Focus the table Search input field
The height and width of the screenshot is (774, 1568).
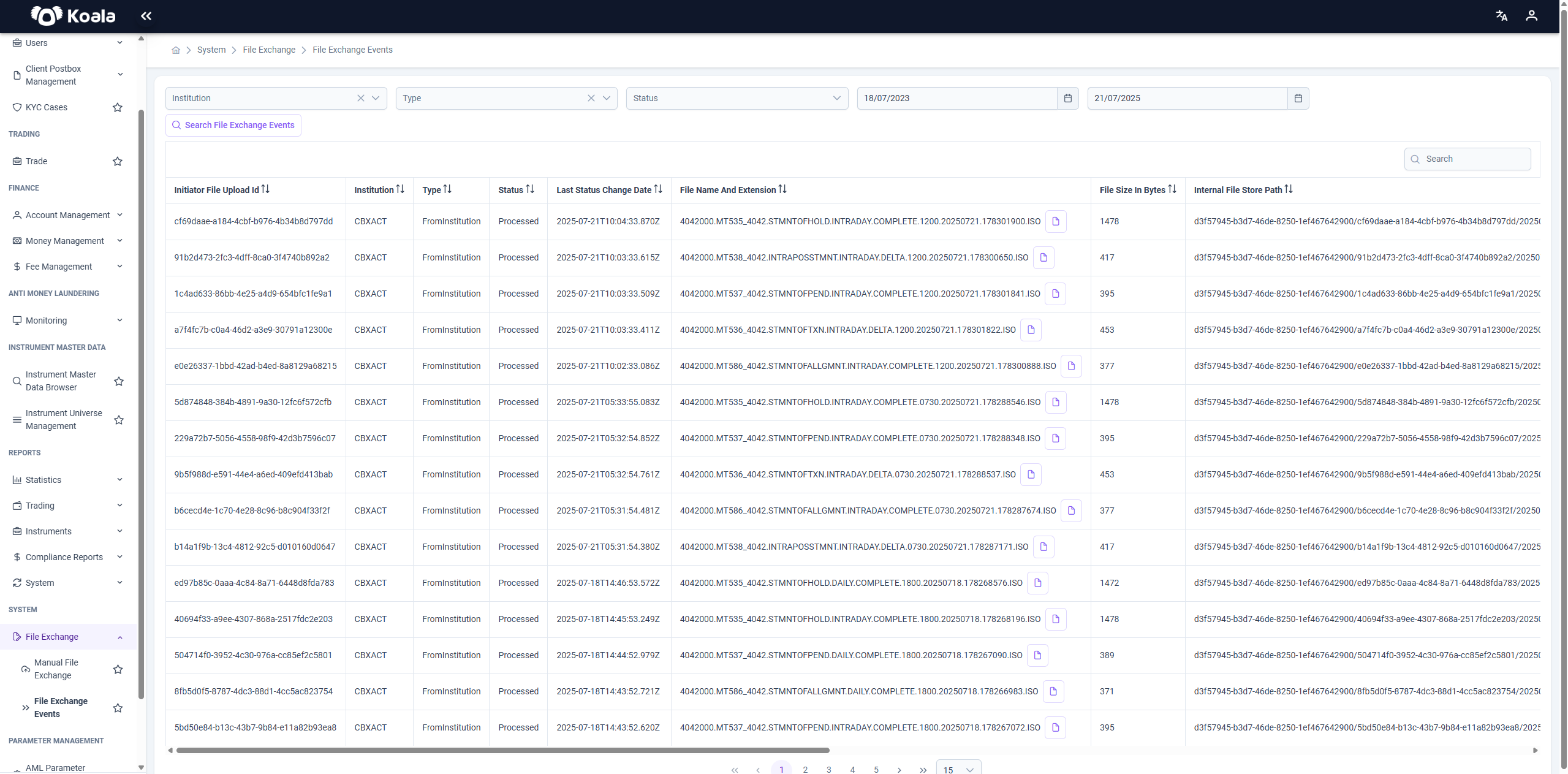tap(1468, 159)
